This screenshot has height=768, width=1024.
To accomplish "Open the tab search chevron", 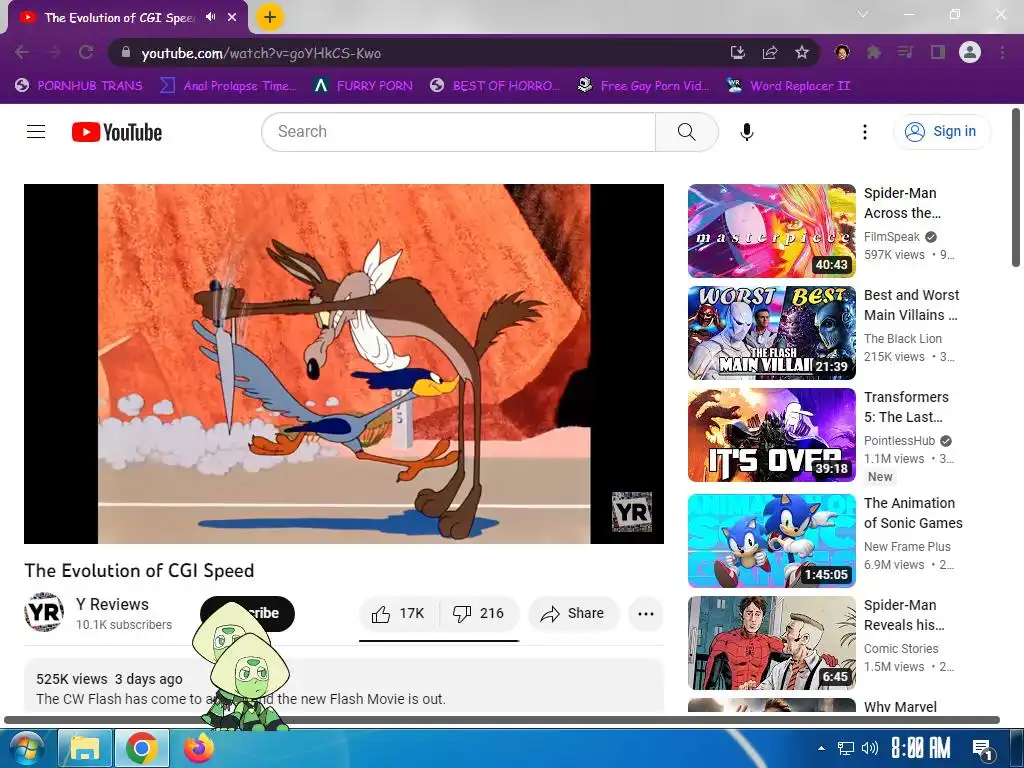I will click(x=863, y=14).
